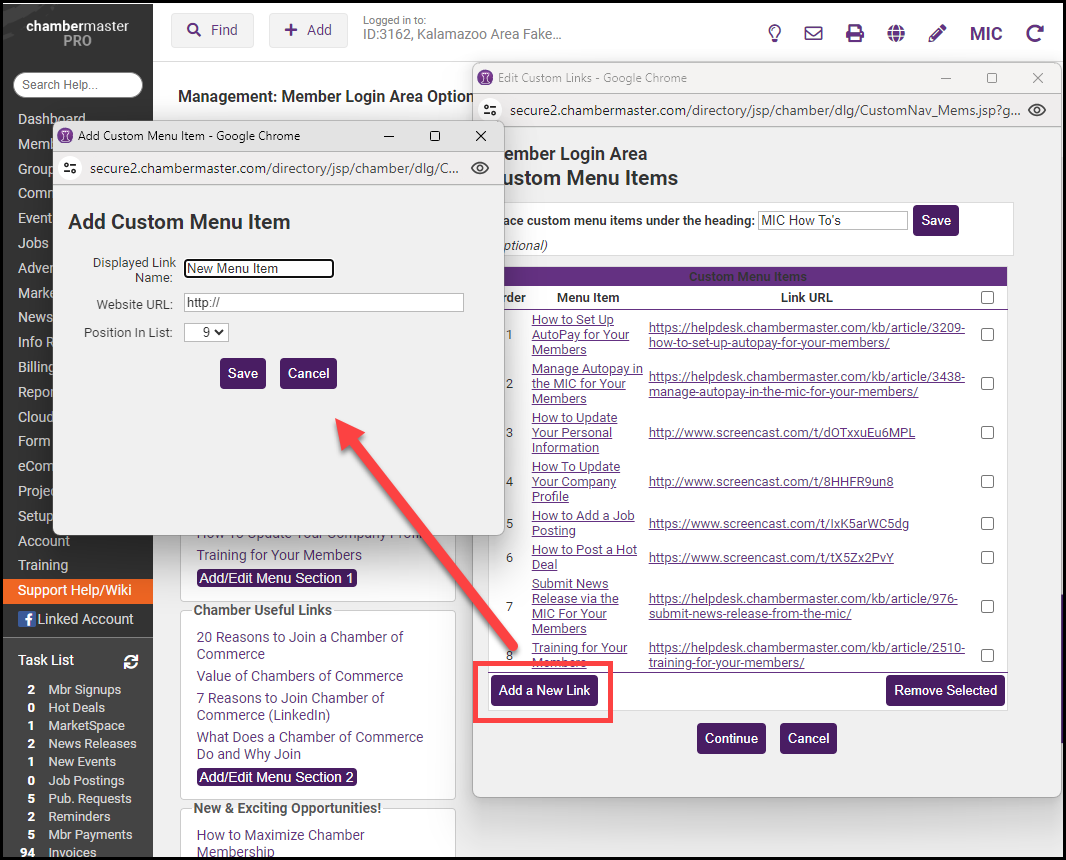Open the Position In List dropdown
The width and height of the screenshot is (1066, 860).
pos(206,332)
